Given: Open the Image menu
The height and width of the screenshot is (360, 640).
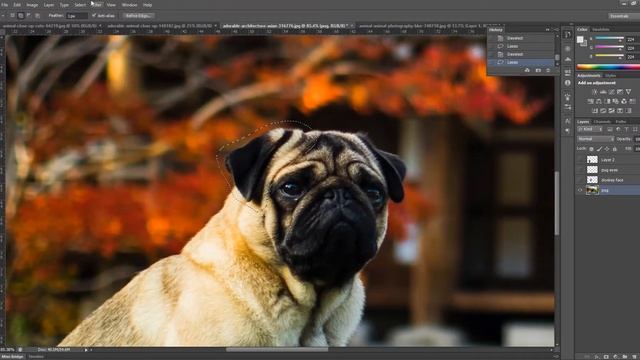Looking at the screenshot, I should pyautogui.click(x=32, y=5).
